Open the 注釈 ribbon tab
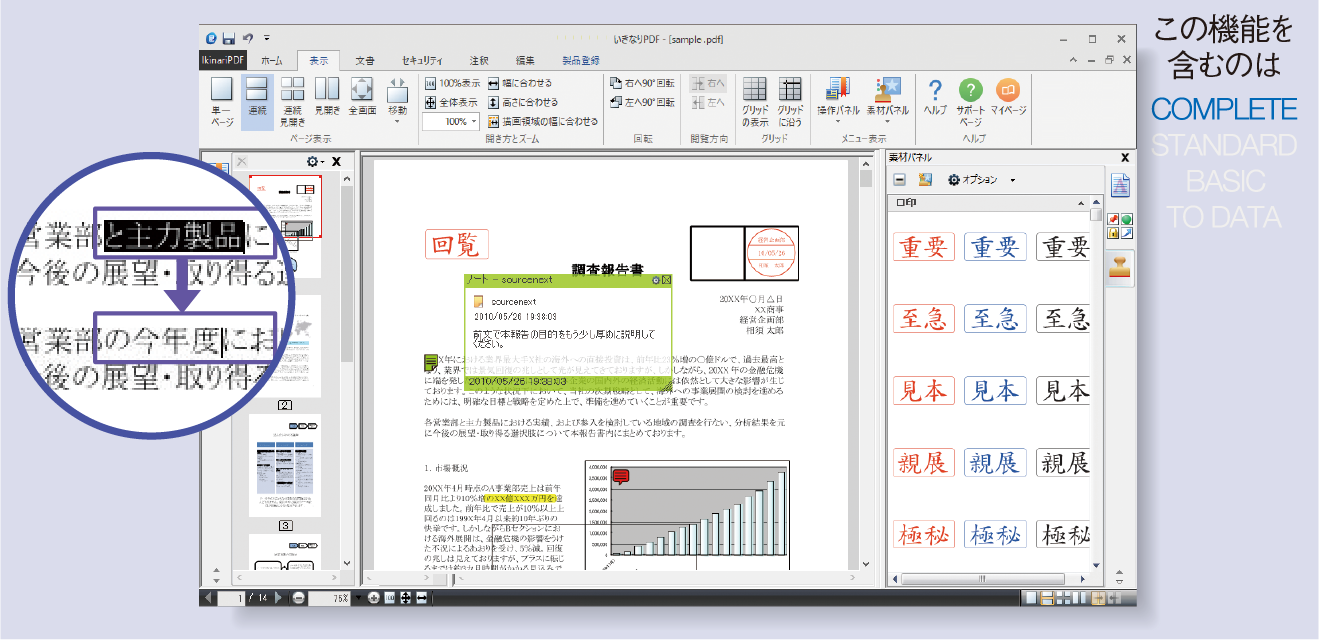 coord(479,60)
